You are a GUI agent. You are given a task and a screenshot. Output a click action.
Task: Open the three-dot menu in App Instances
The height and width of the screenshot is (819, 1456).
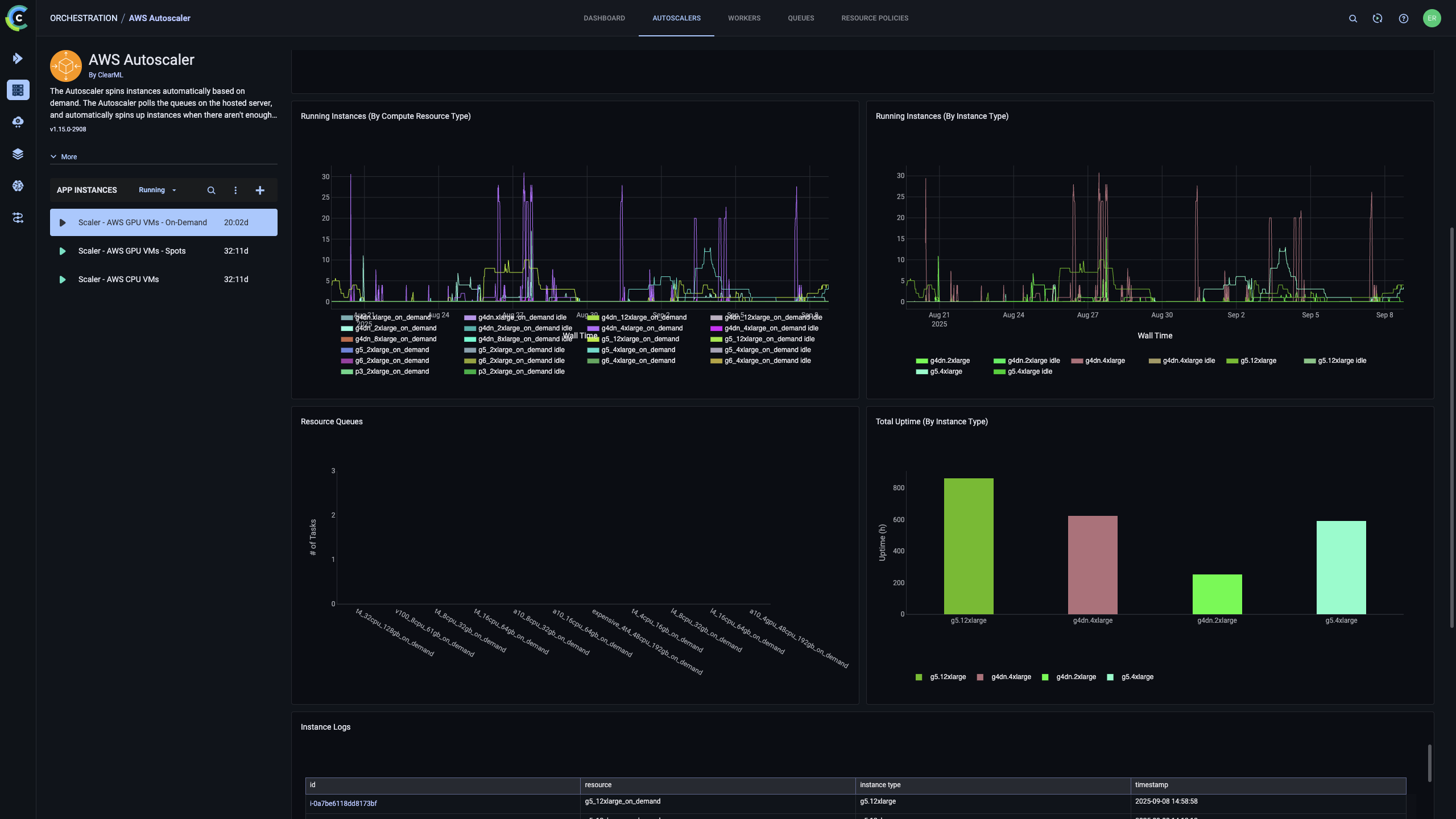(235, 190)
